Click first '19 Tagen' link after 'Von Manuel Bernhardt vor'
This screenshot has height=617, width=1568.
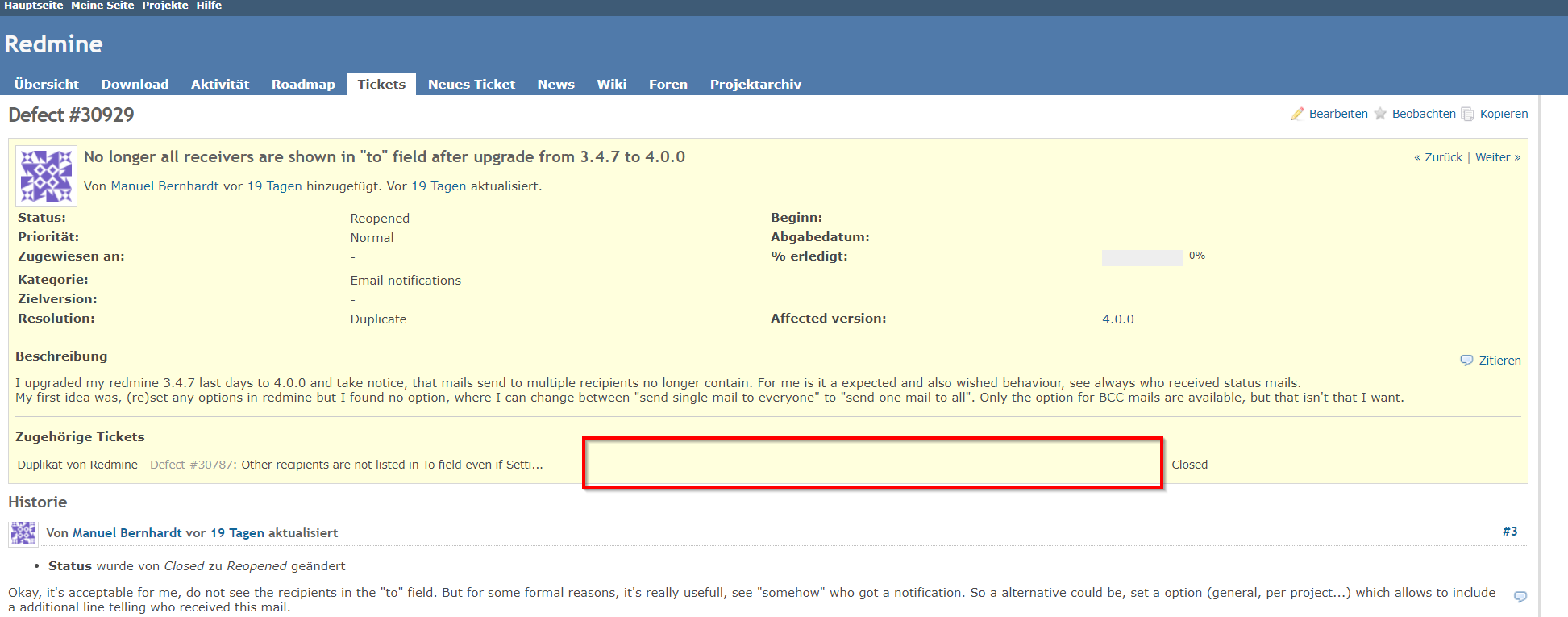(274, 186)
